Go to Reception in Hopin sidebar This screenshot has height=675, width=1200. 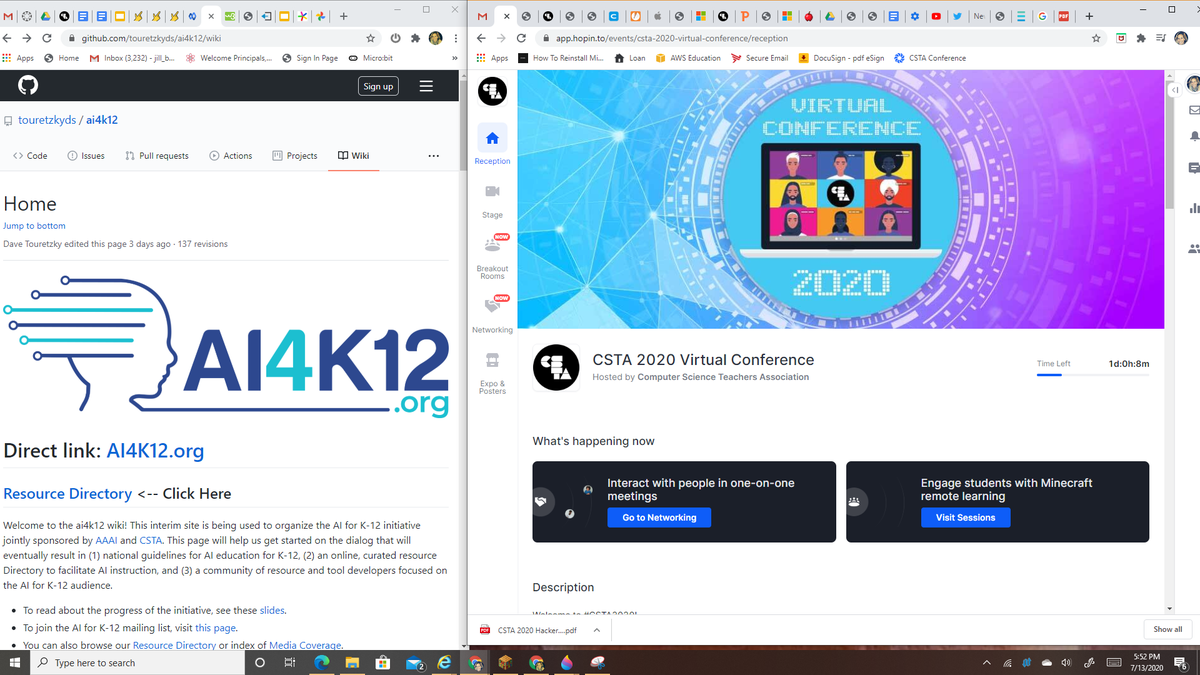pyautogui.click(x=492, y=146)
